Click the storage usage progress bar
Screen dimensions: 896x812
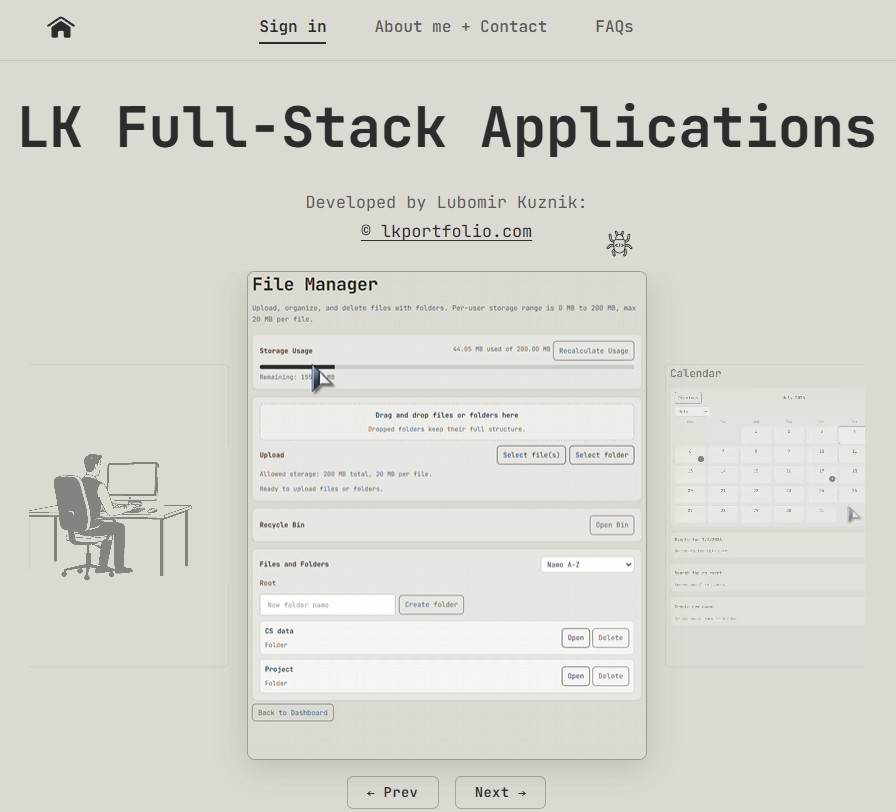(446, 367)
